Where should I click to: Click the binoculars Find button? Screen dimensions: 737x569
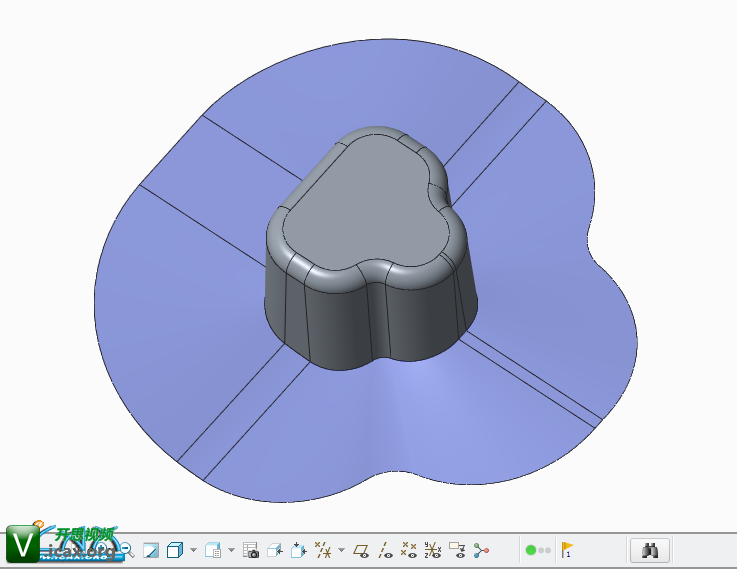pyautogui.click(x=650, y=550)
